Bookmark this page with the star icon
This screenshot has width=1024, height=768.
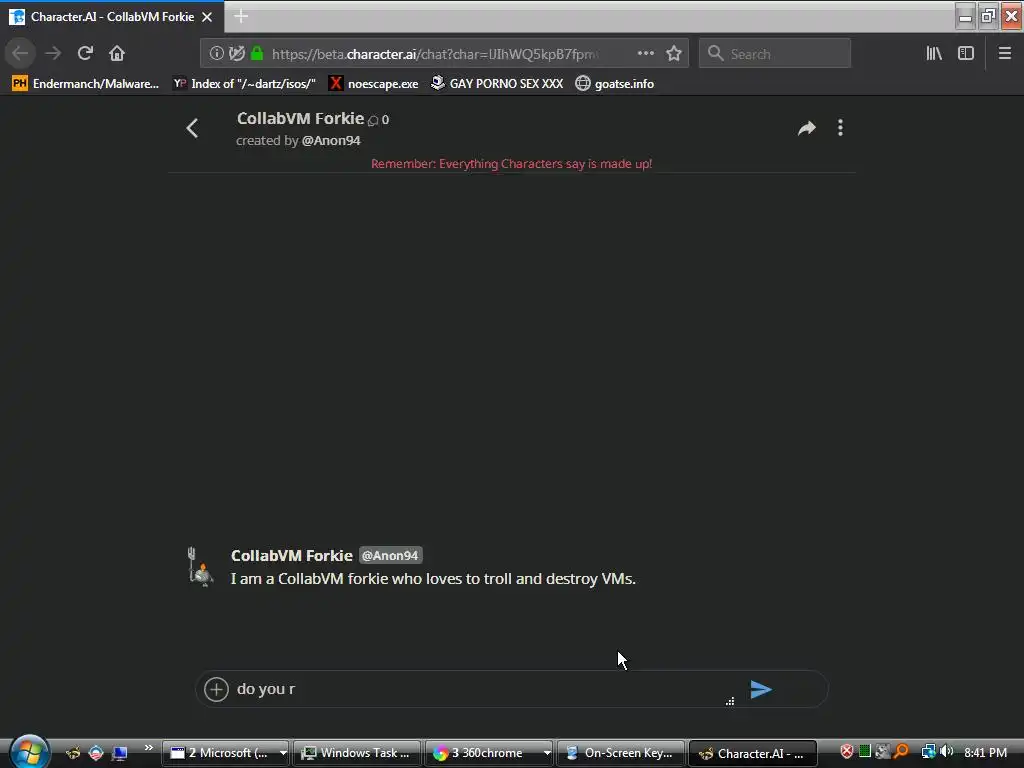(x=674, y=54)
